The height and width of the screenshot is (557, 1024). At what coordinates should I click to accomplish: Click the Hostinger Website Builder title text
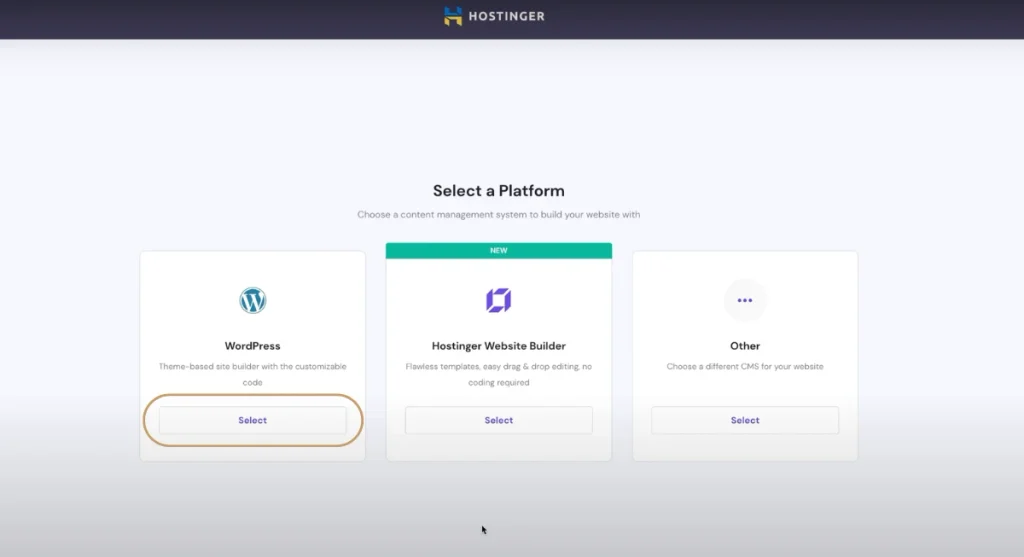[498, 346]
